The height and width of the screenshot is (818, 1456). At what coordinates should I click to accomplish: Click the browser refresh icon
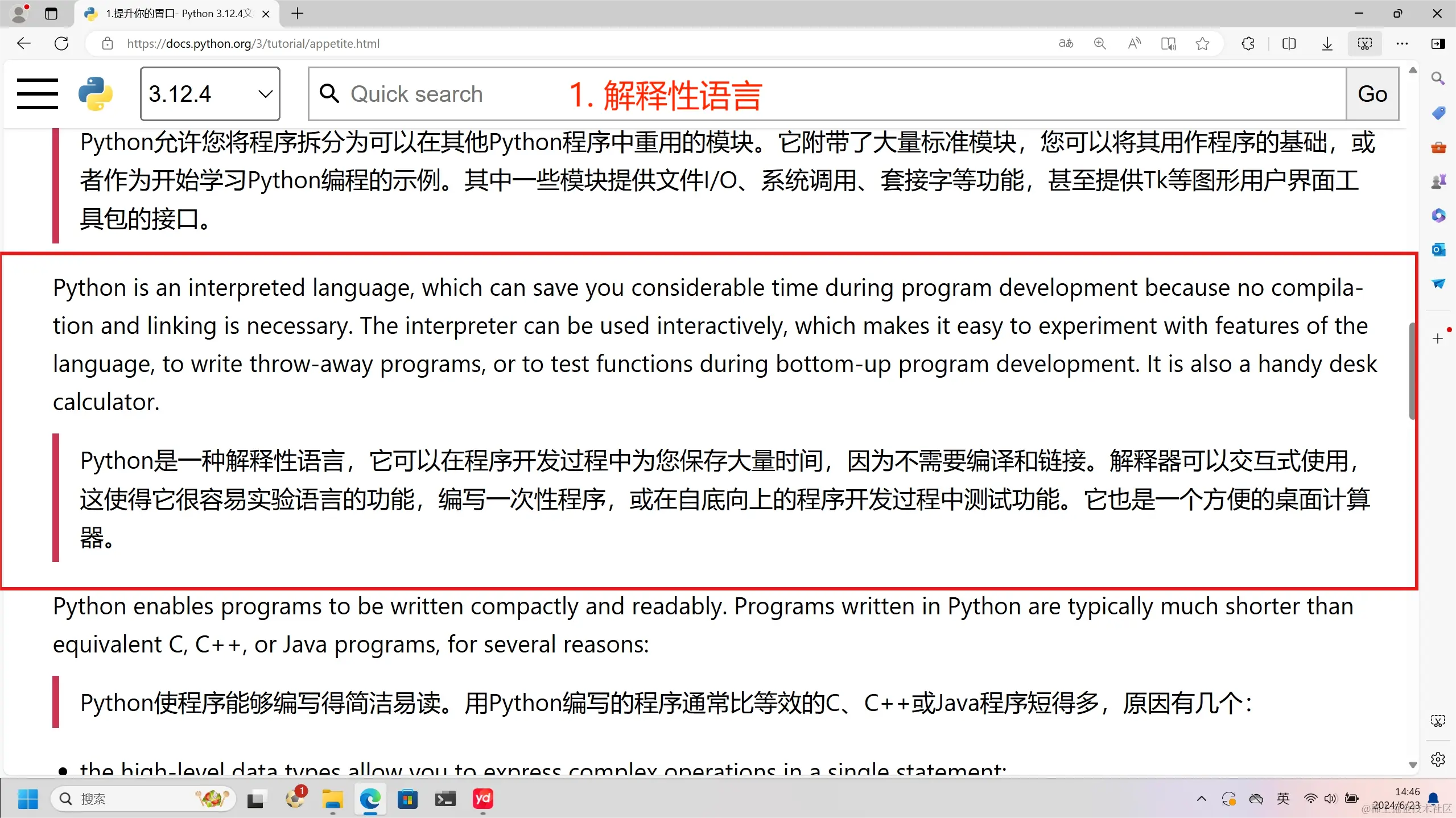click(x=61, y=43)
